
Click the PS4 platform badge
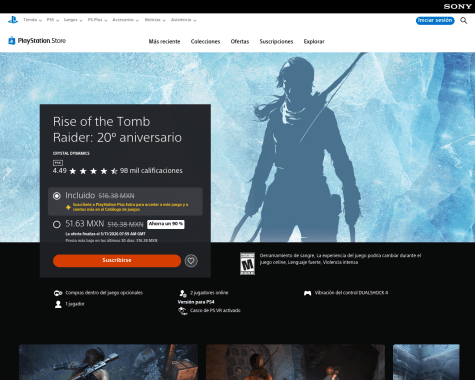pyautogui.click(x=58, y=163)
